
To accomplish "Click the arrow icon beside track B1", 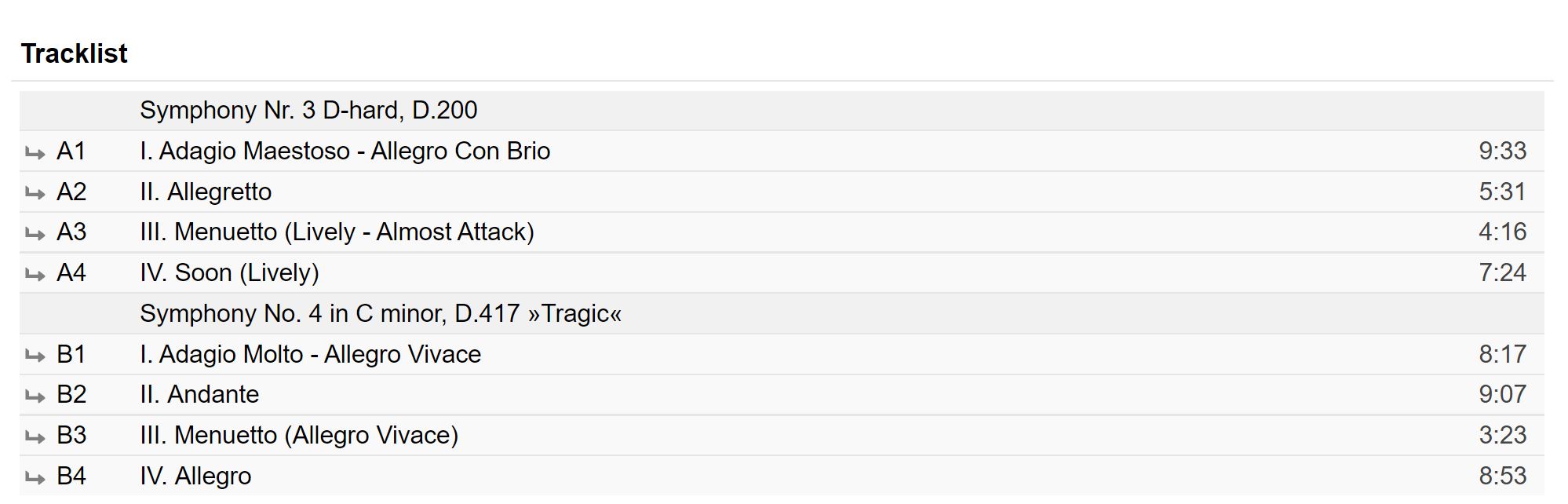I will pyautogui.click(x=35, y=356).
